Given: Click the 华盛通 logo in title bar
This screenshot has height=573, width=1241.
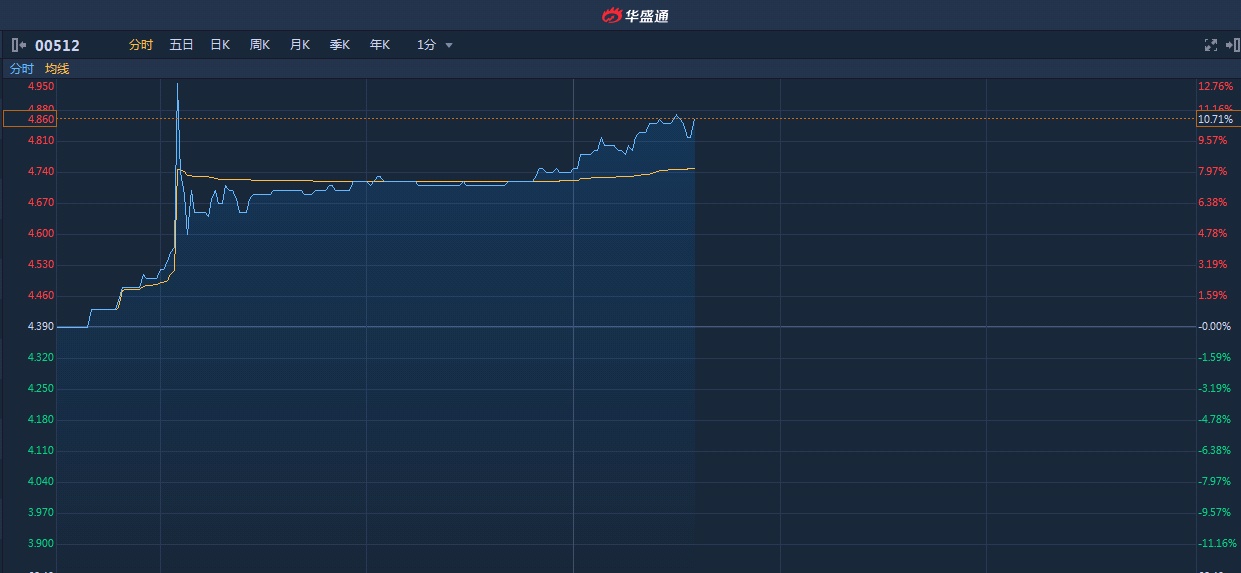Looking at the screenshot, I should tap(635, 15).
